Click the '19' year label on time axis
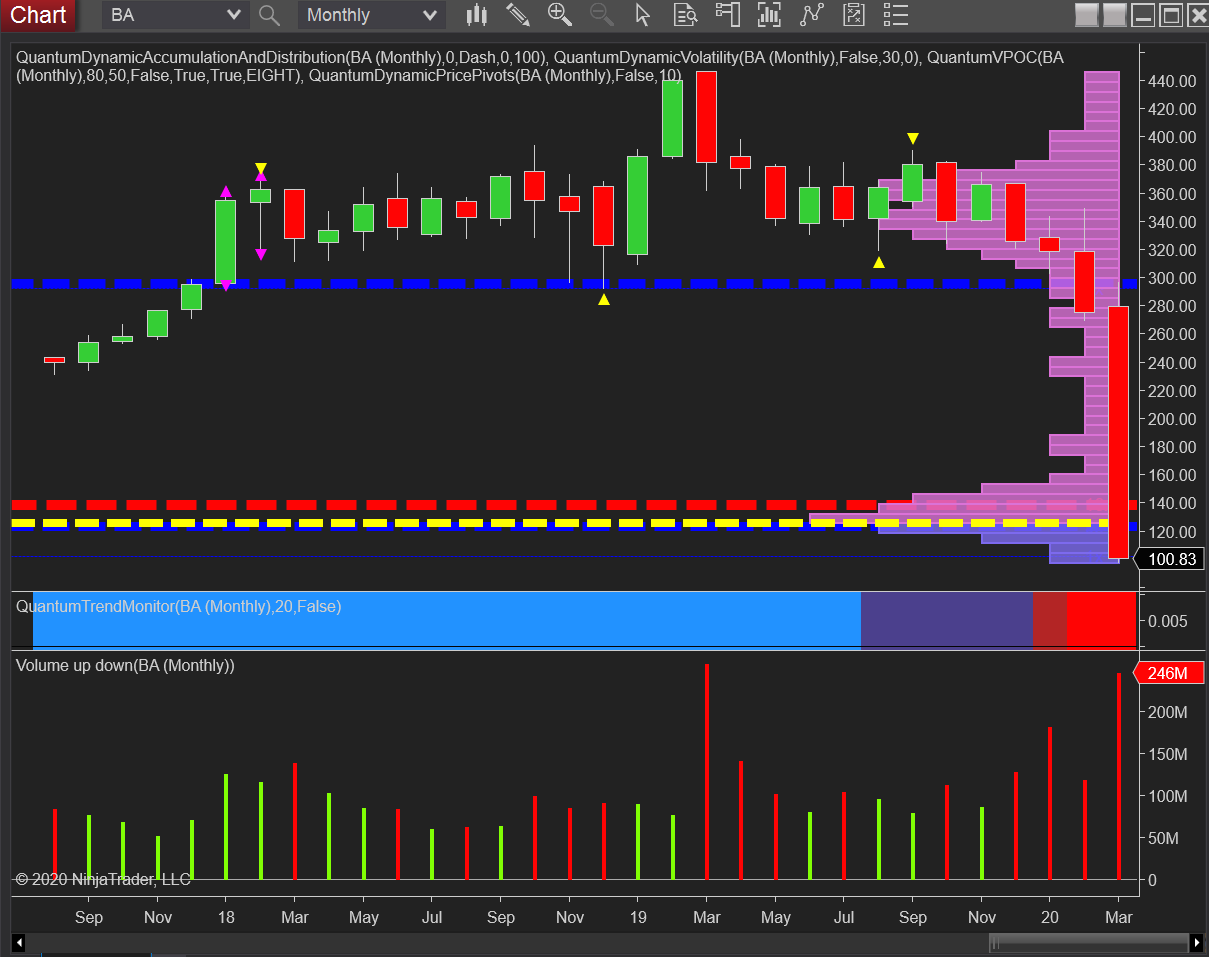1209x957 pixels. coord(637,917)
